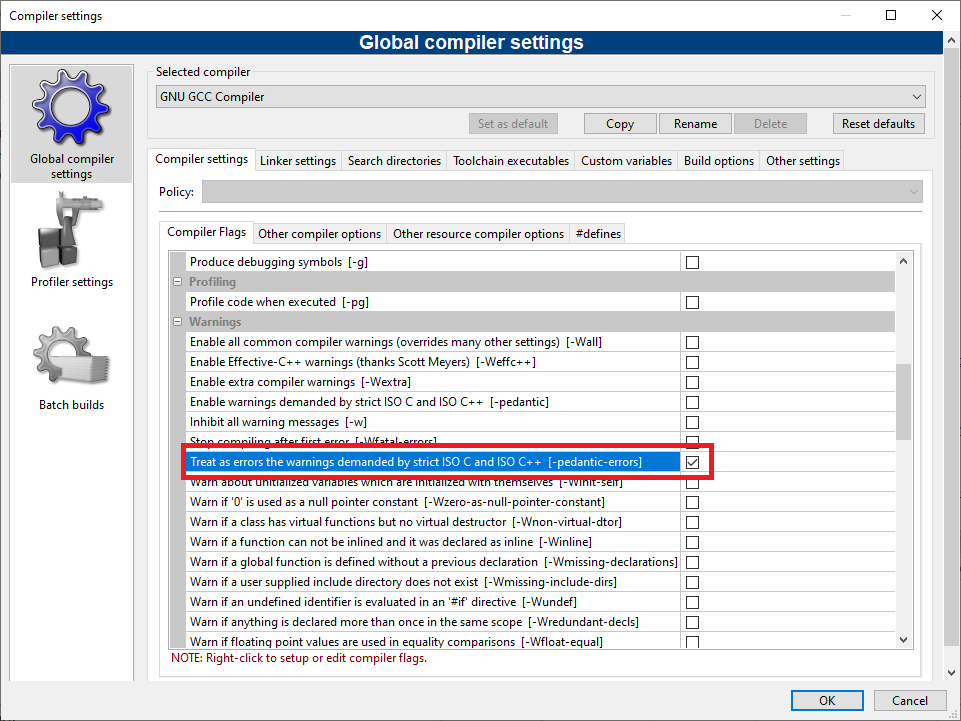
Task: Open the Selected compiler dropdown
Action: tap(540, 97)
